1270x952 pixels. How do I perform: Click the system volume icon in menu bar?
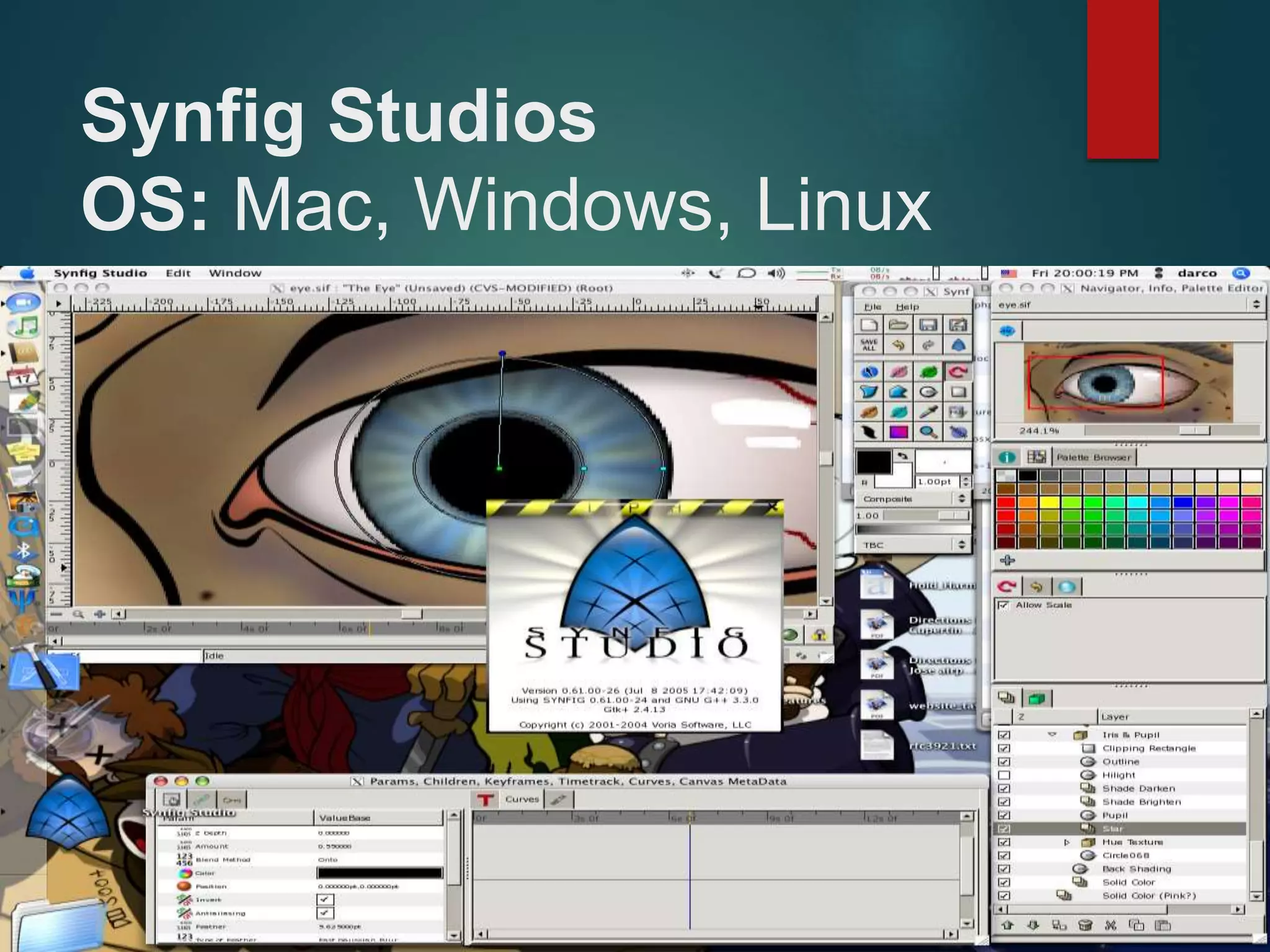[x=776, y=273]
